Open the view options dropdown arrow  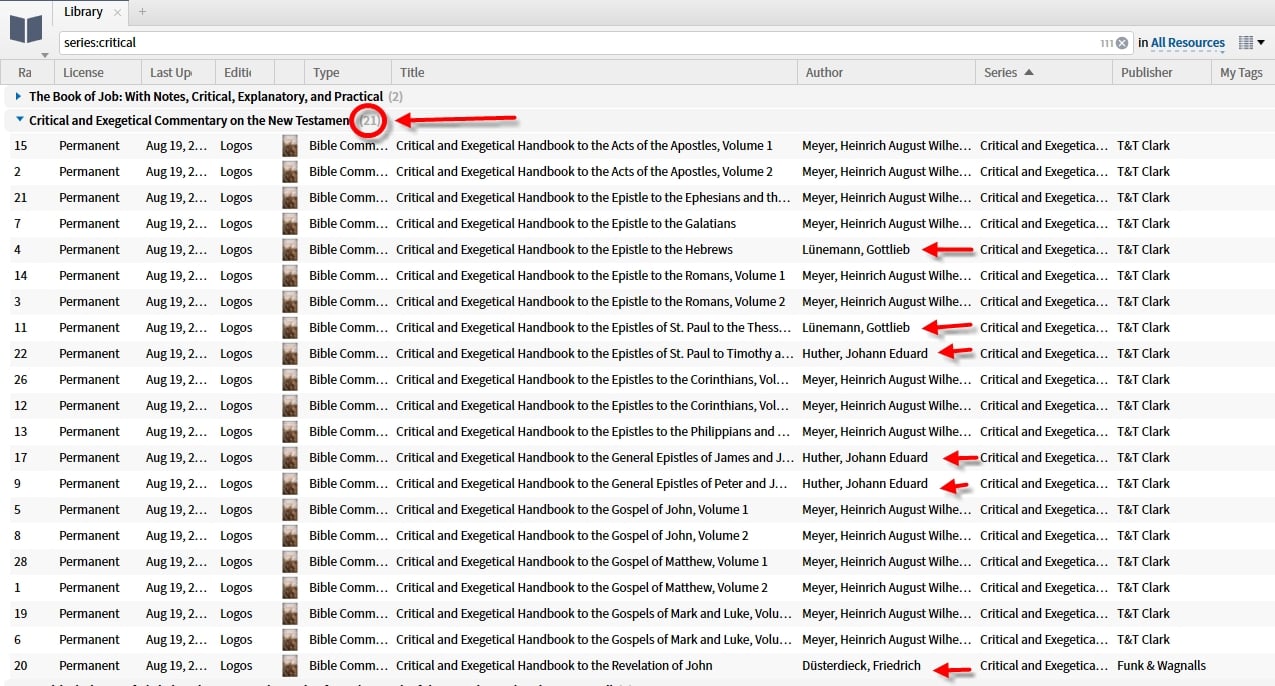click(x=1261, y=43)
